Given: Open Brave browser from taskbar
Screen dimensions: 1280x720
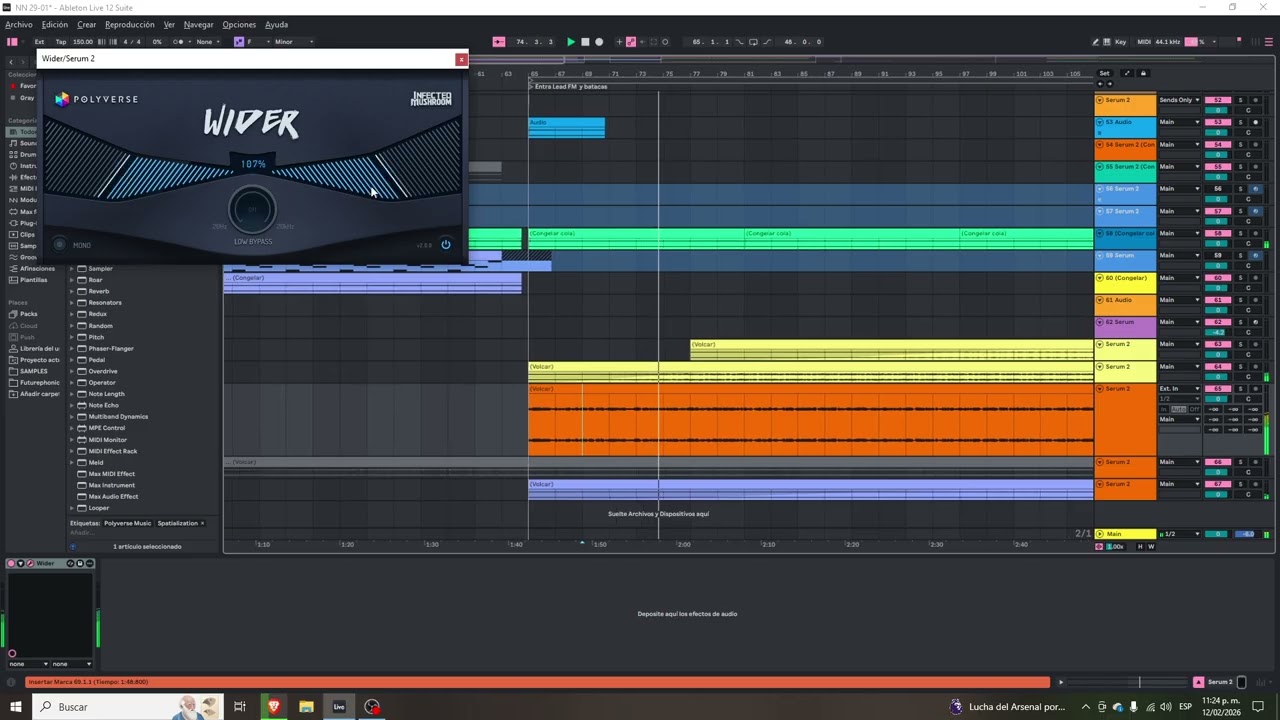Looking at the screenshot, I should click(x=273, y=706).
